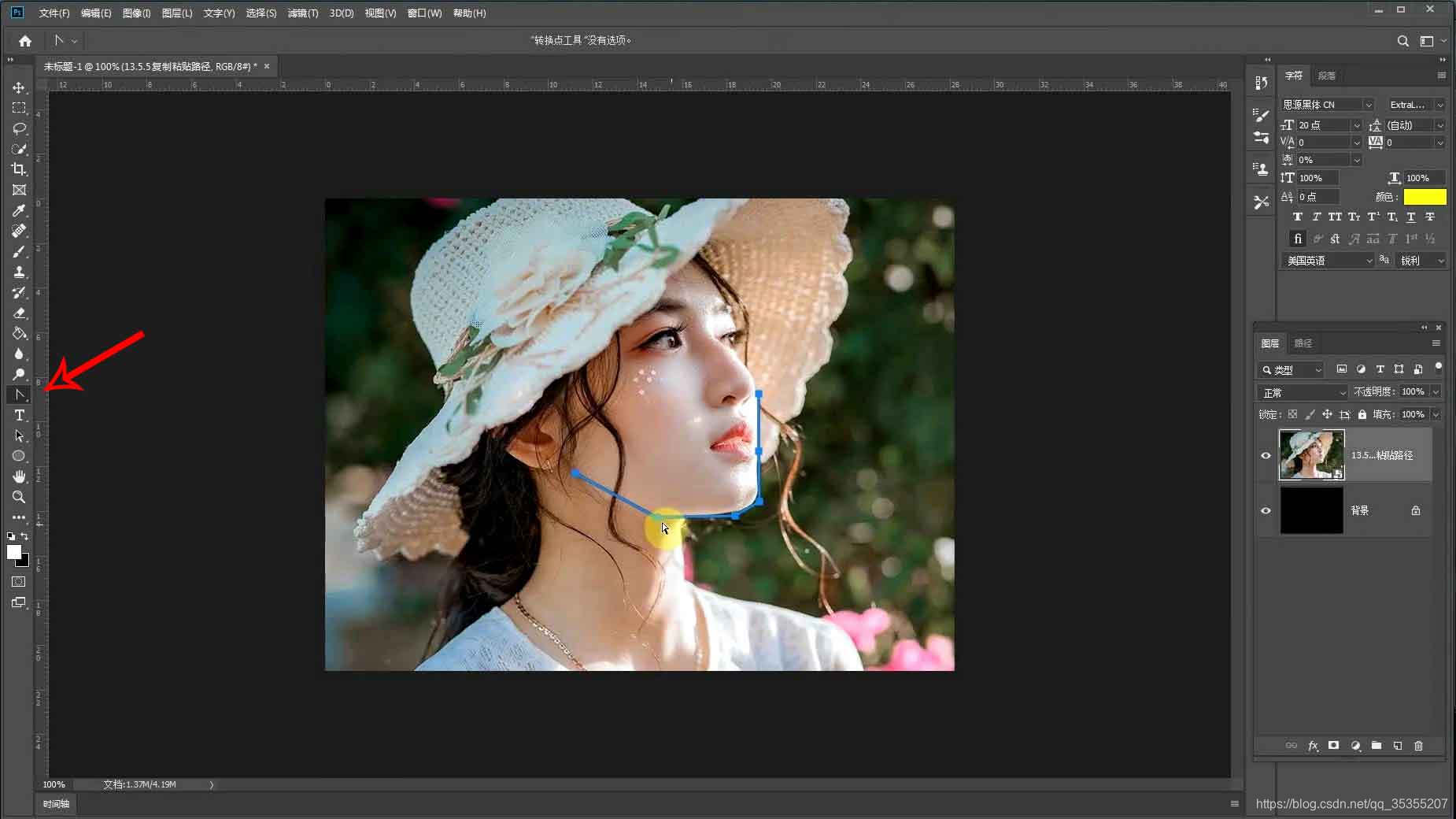Click the yellow text color swatch
Viewport: 1456px width, 819px height.
coord(1425,197)
